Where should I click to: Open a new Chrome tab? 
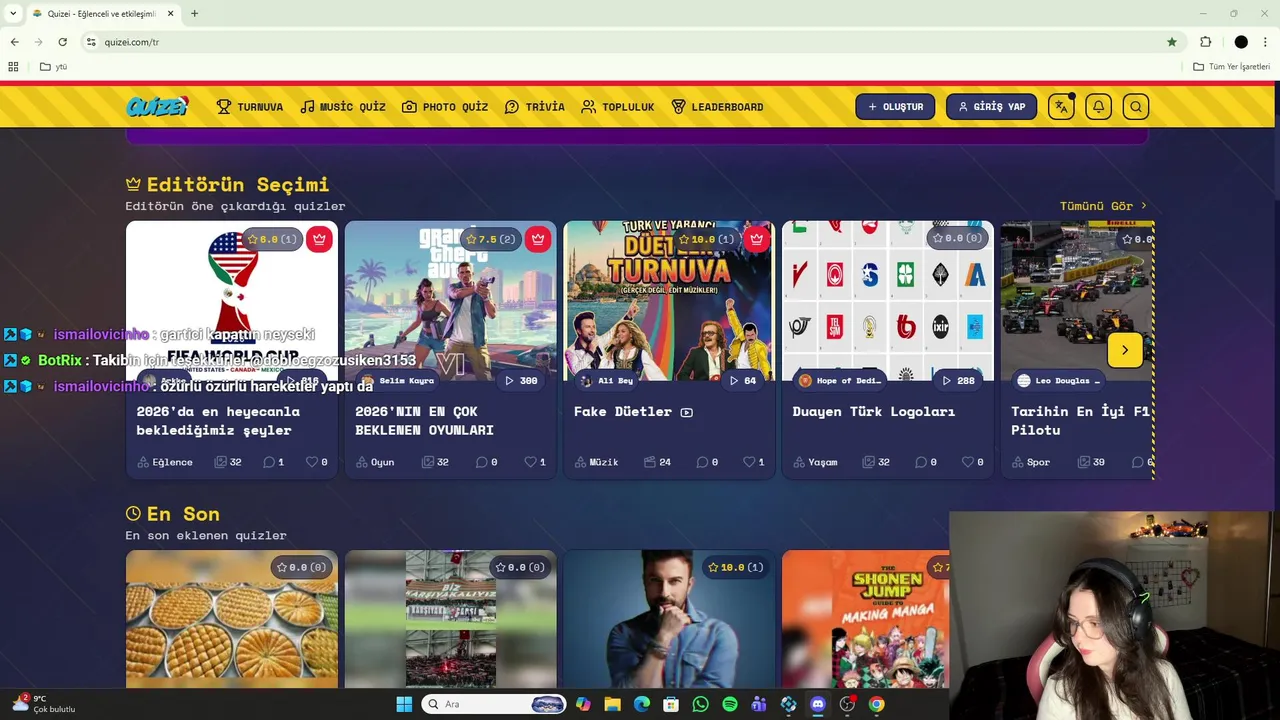[194, 13]
